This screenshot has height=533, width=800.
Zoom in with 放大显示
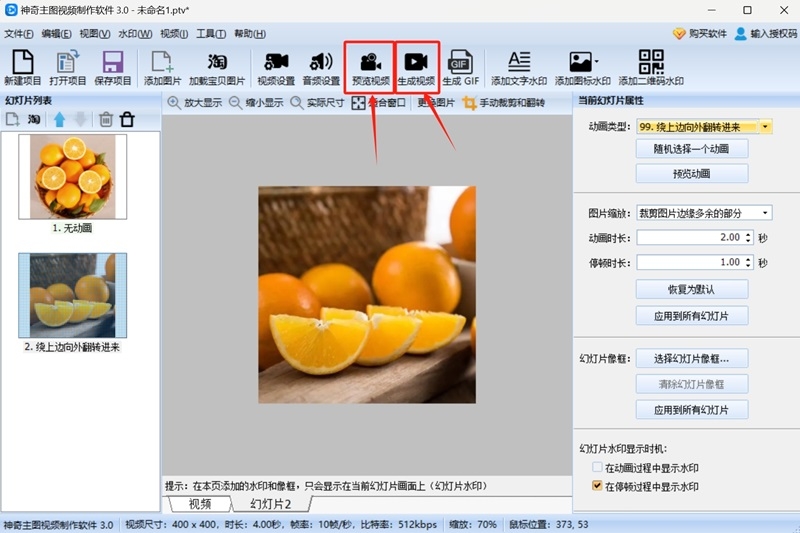pyautogui.click(x=195, y=103)
